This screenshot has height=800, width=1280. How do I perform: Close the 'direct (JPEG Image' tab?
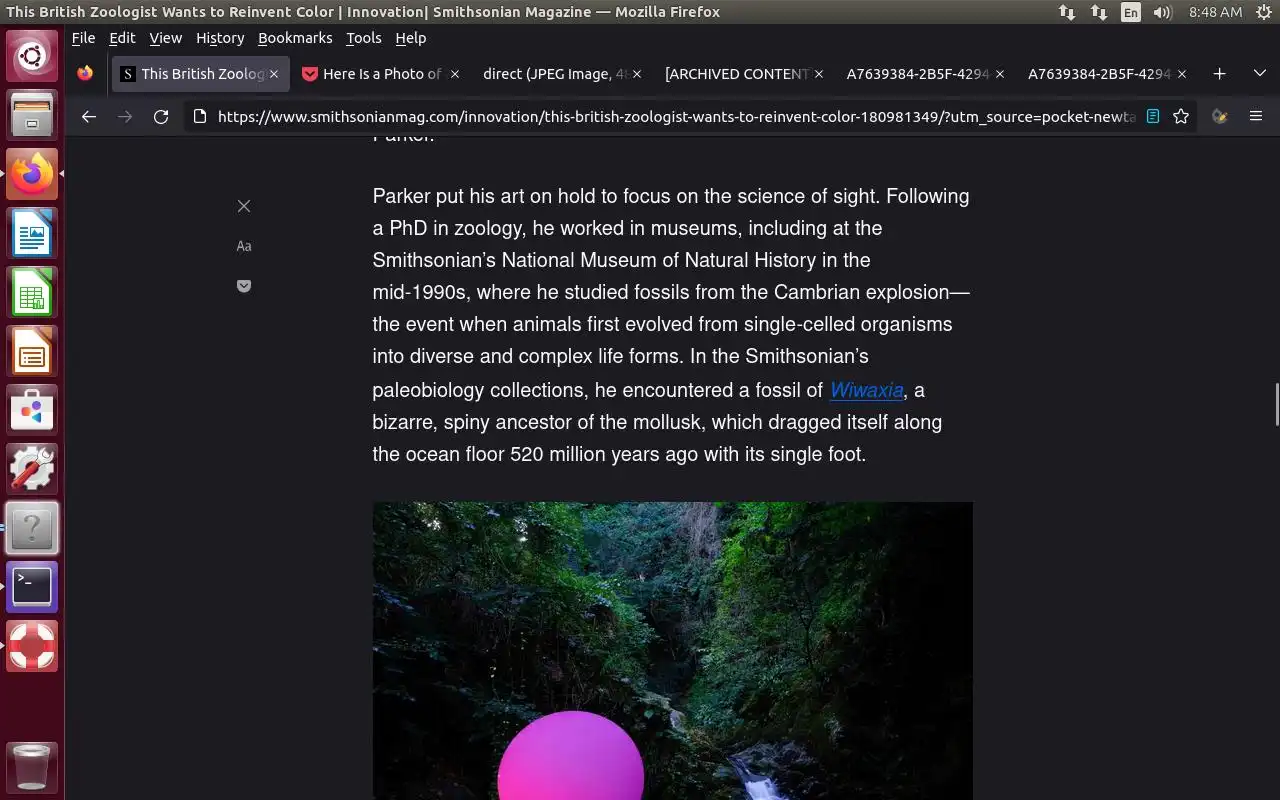(x=637, y=74)
